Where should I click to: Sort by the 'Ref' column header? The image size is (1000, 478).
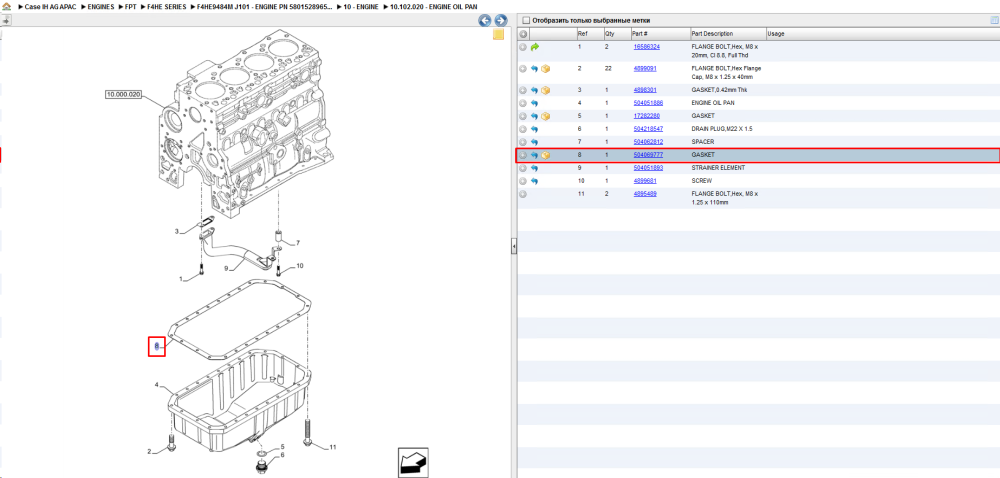(x=589, y=34)
